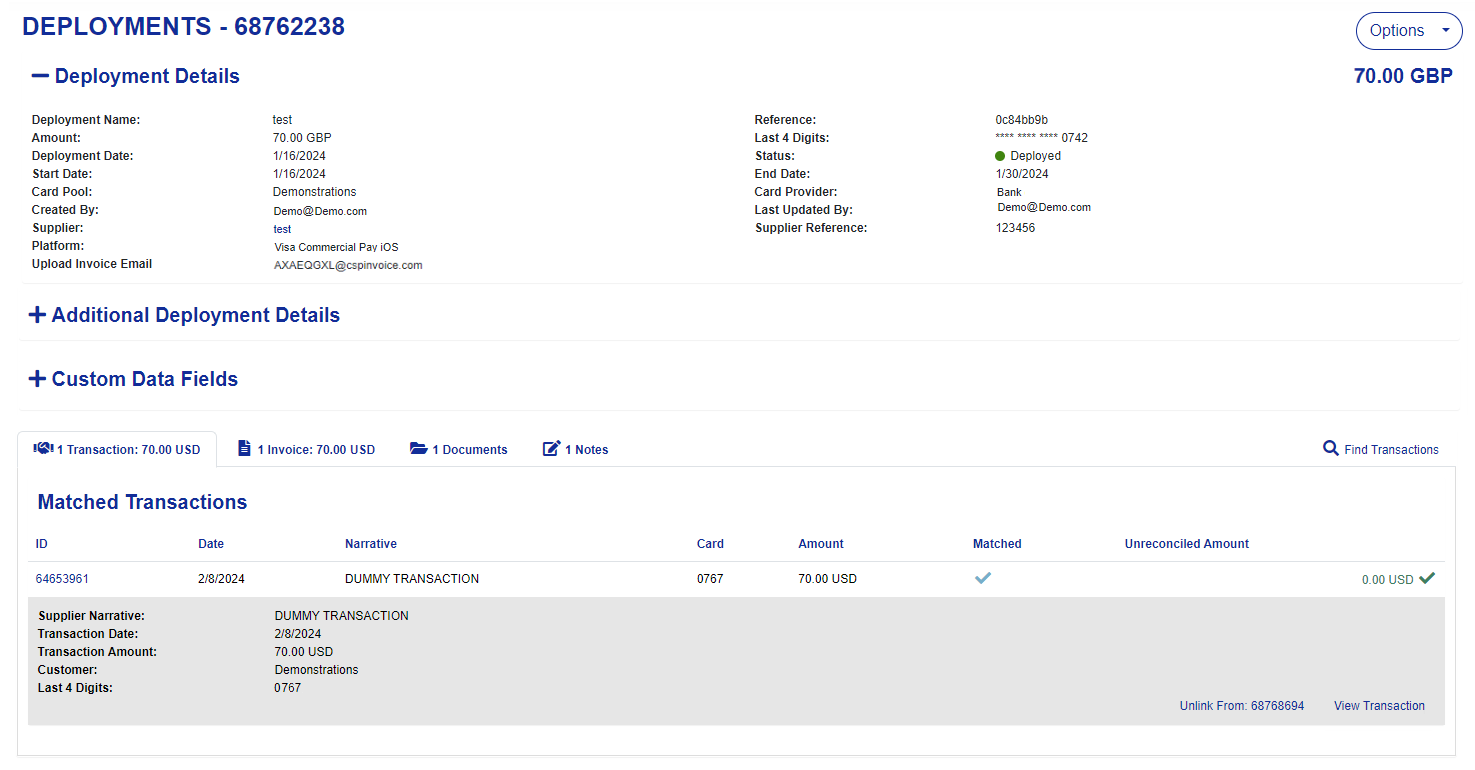Open the 1 Notes tab
The width and height of the screenshot is (1475, 770).
[575, 450]
